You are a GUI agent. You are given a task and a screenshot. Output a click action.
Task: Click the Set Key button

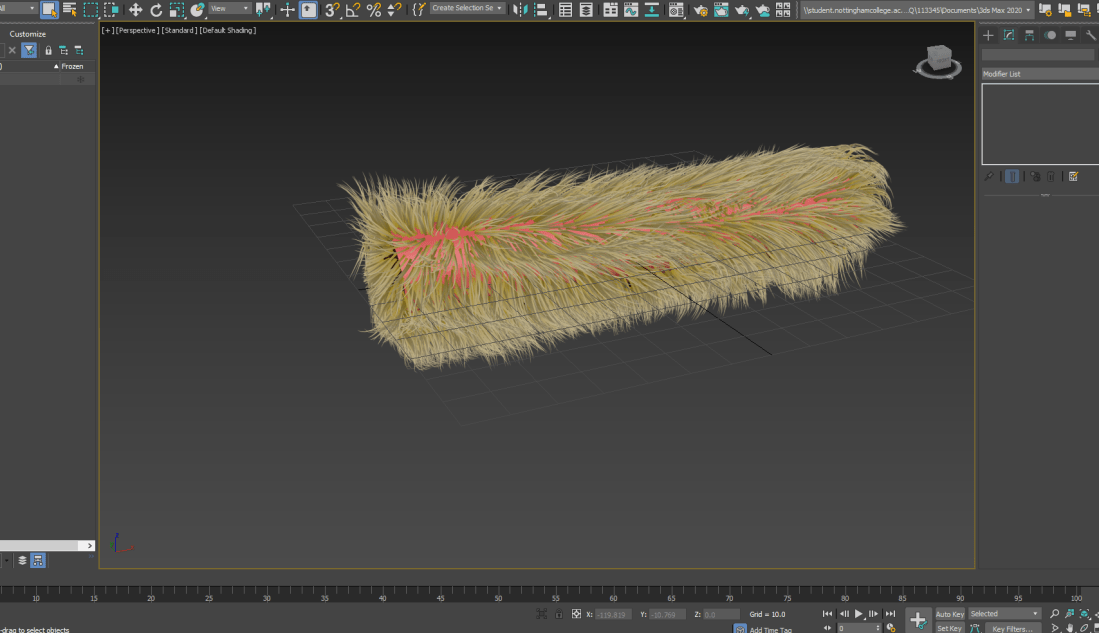(949, 628)
